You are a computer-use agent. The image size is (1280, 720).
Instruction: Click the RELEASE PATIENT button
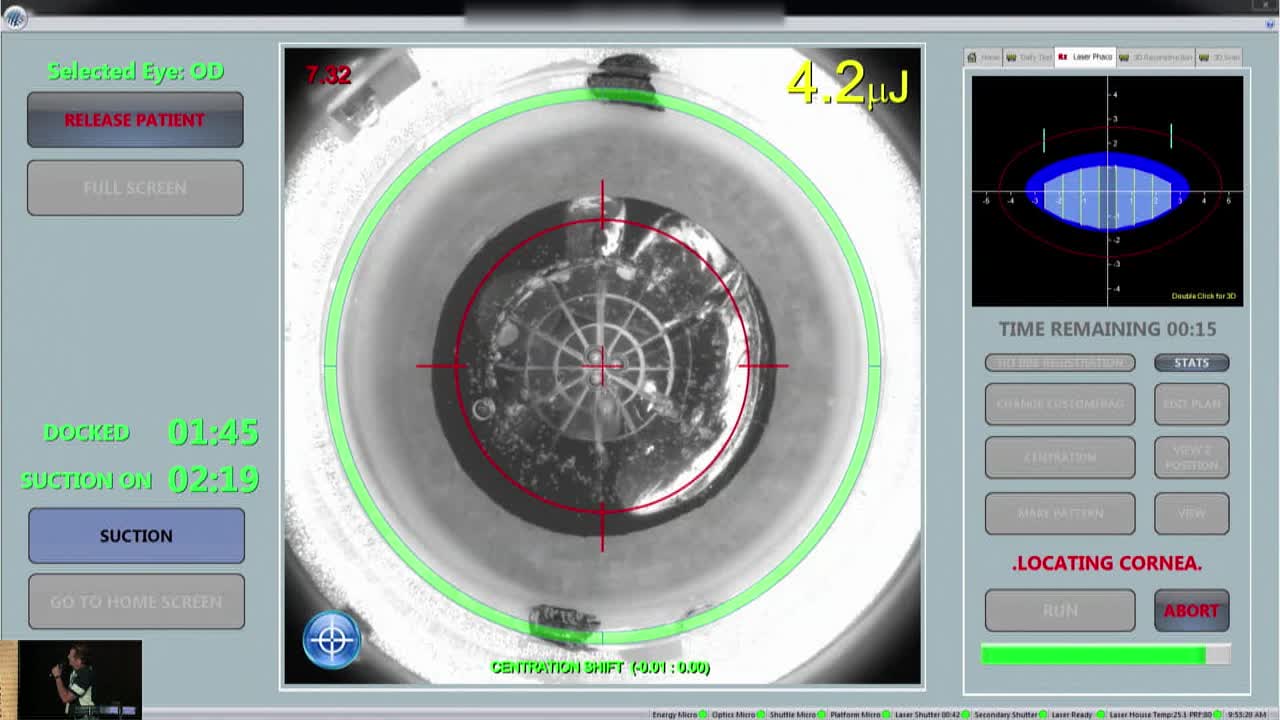[136, 119]
